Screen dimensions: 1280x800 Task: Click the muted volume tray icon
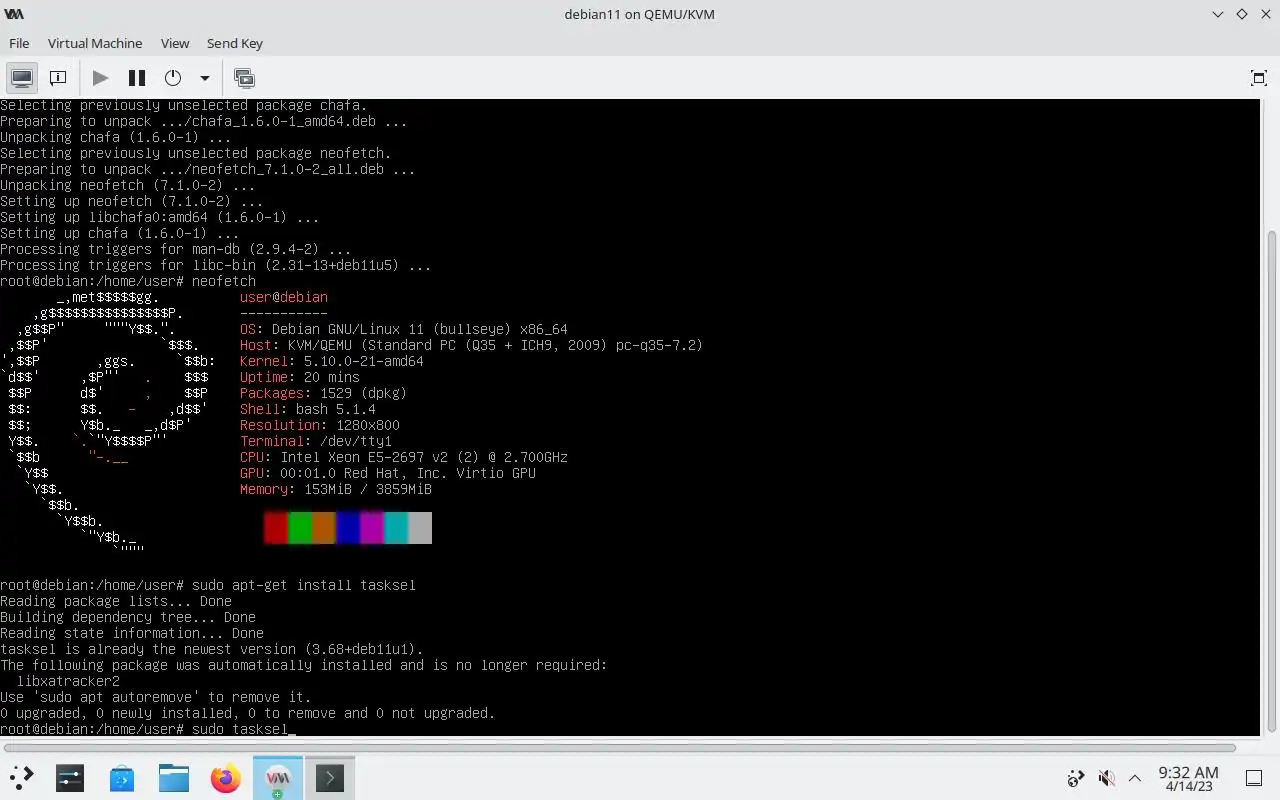(x=1106, y=777)
